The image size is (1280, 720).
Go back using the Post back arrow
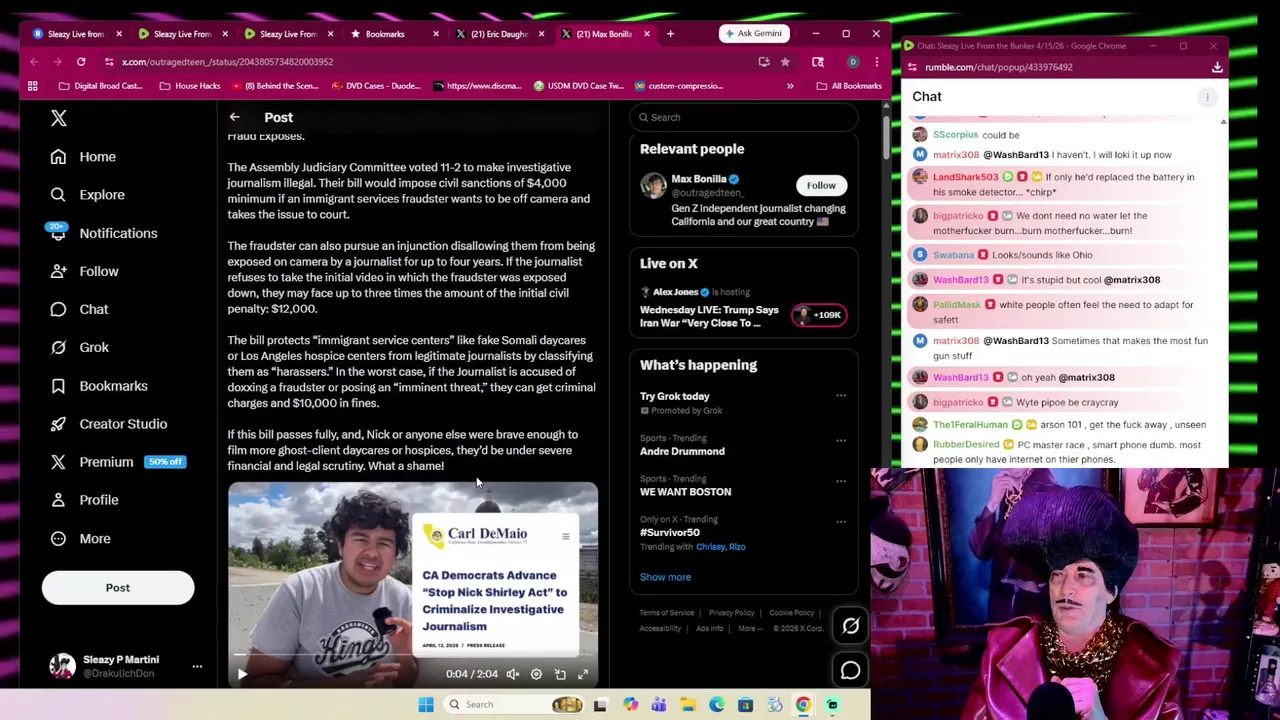coord(234,117)
